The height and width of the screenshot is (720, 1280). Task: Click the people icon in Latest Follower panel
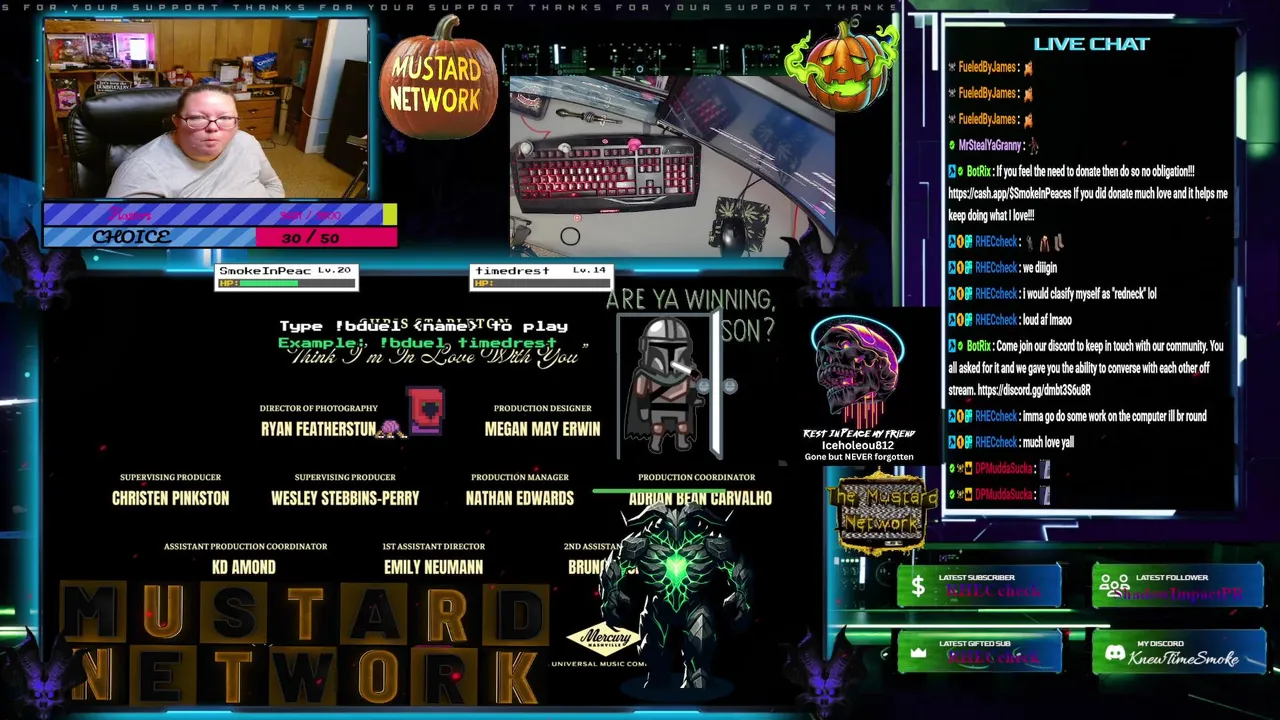1115,586
